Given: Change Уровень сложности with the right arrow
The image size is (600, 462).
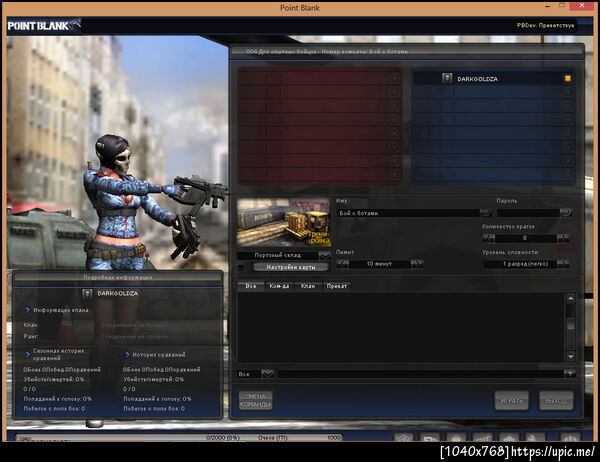Looking at the screenshot, I should pos(563,264).
